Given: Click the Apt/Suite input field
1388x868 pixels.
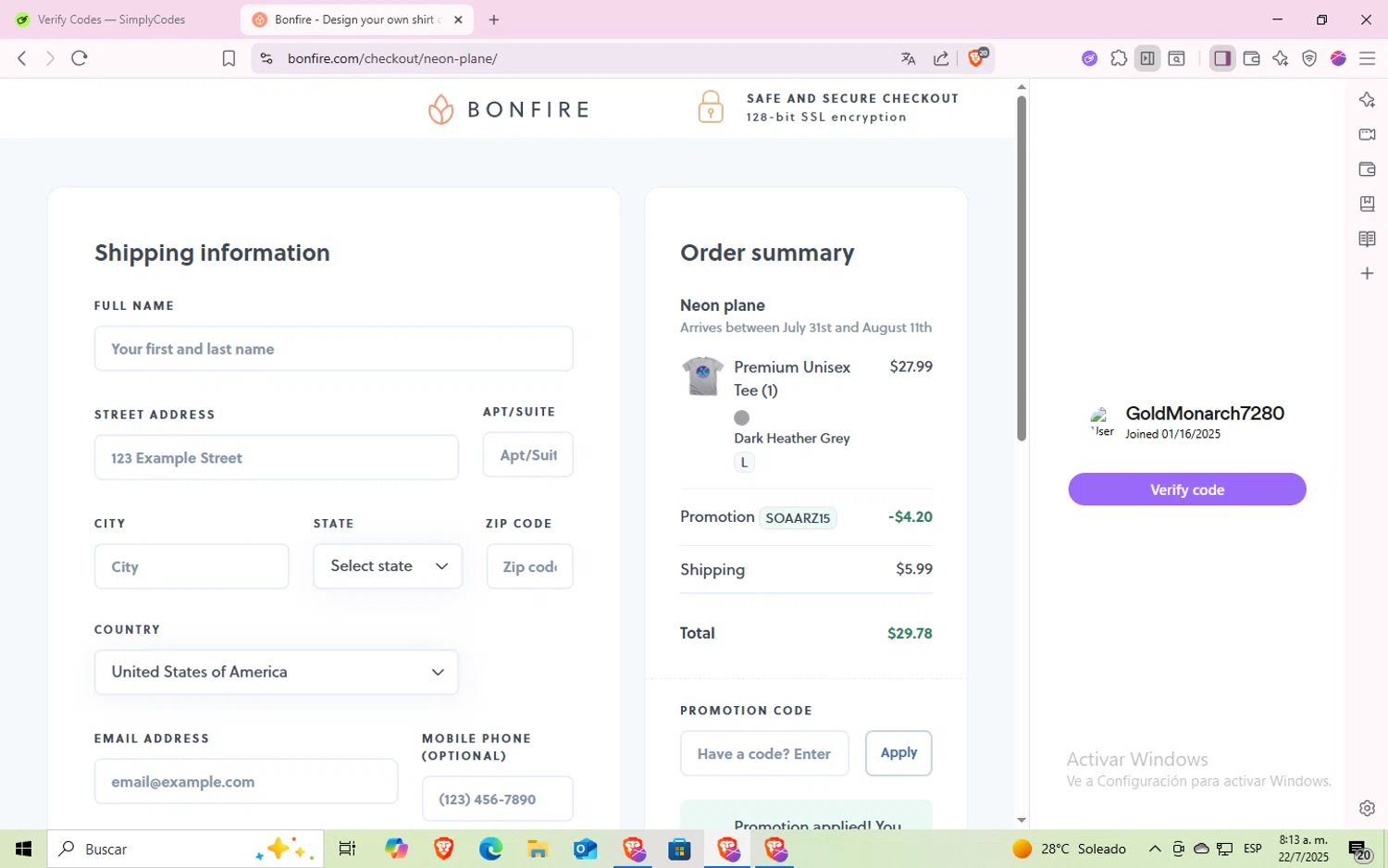Looking at the screenshot, I should [x=527, y=454].
